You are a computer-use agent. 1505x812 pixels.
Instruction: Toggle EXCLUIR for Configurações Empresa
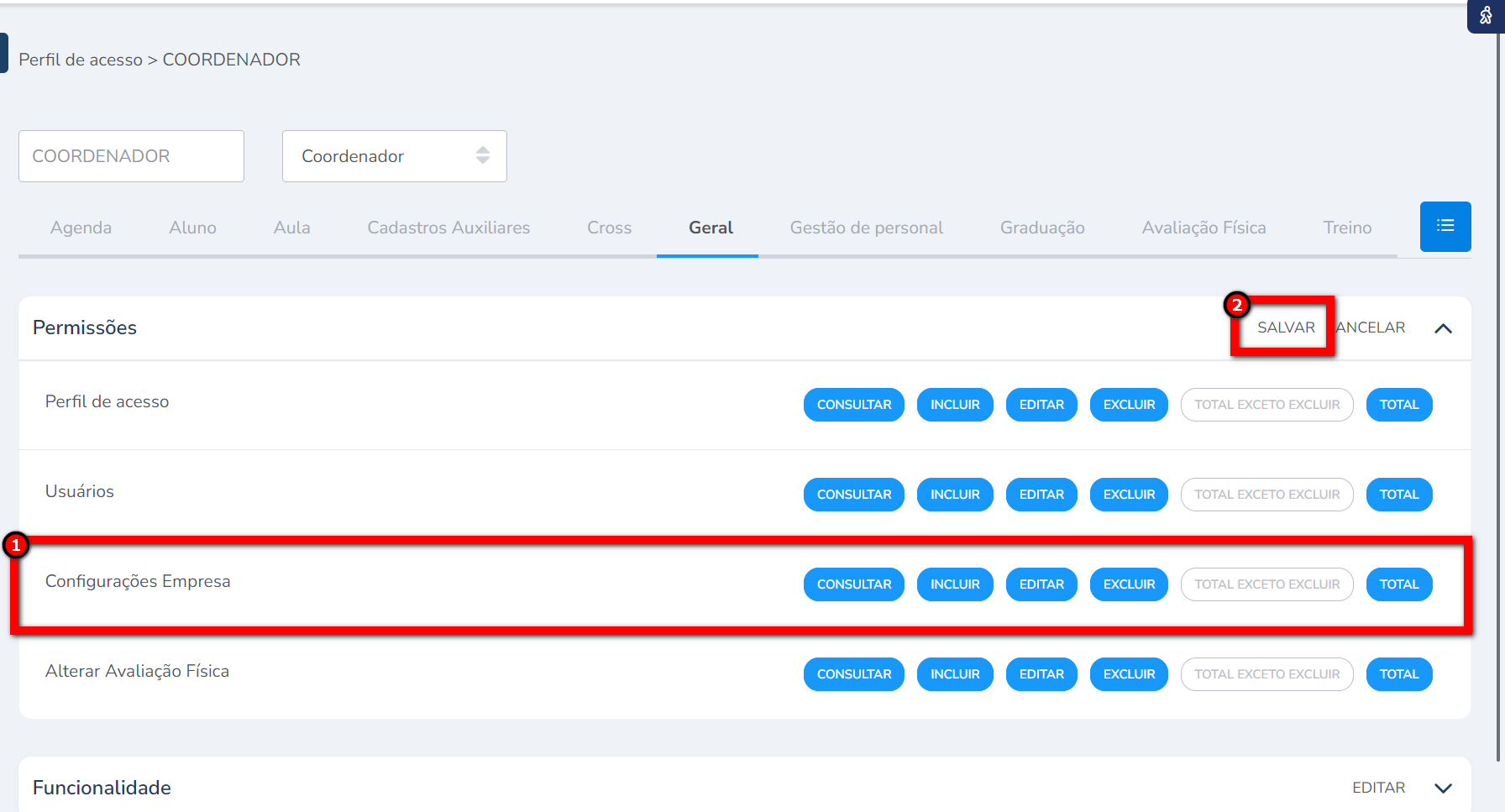click(1128, 584)
